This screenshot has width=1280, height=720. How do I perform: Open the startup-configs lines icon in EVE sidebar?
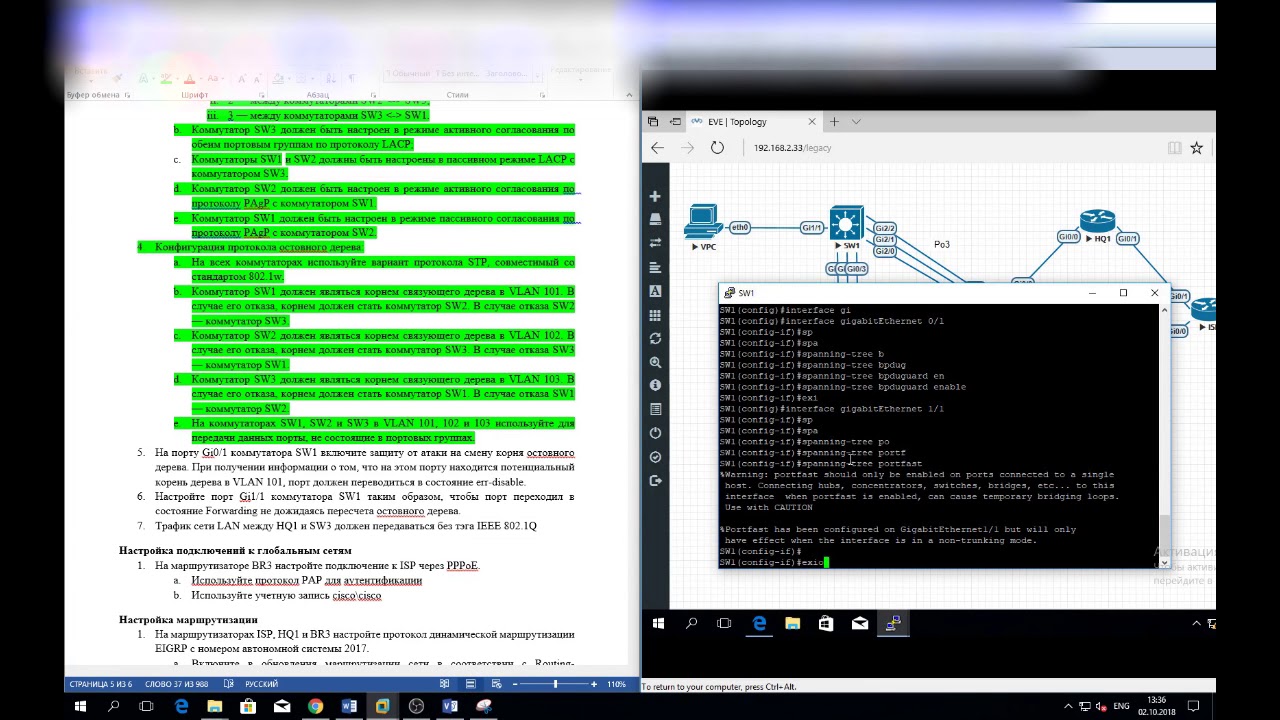[655, 267]
